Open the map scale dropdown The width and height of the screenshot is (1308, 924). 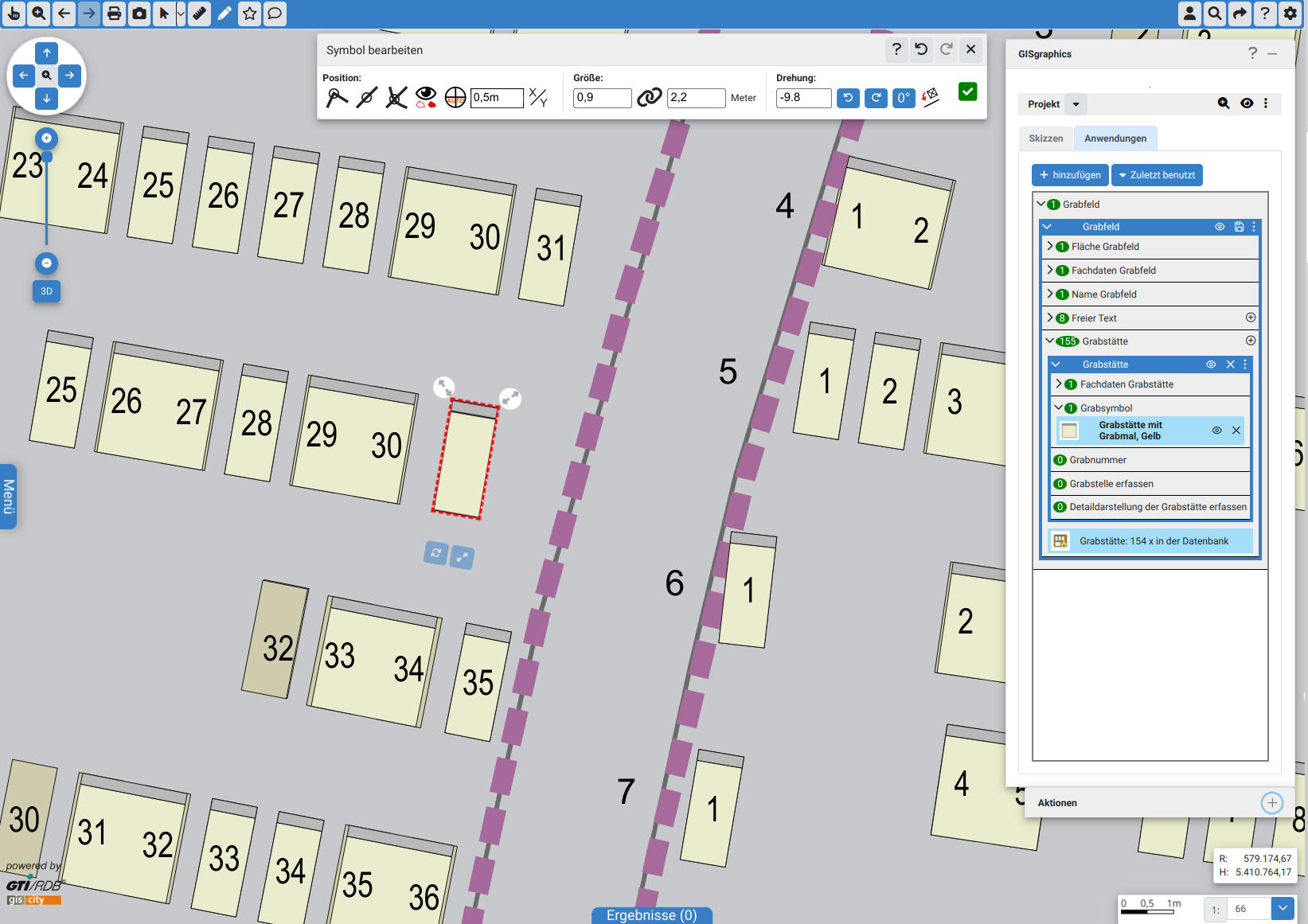pos(1283,908)
